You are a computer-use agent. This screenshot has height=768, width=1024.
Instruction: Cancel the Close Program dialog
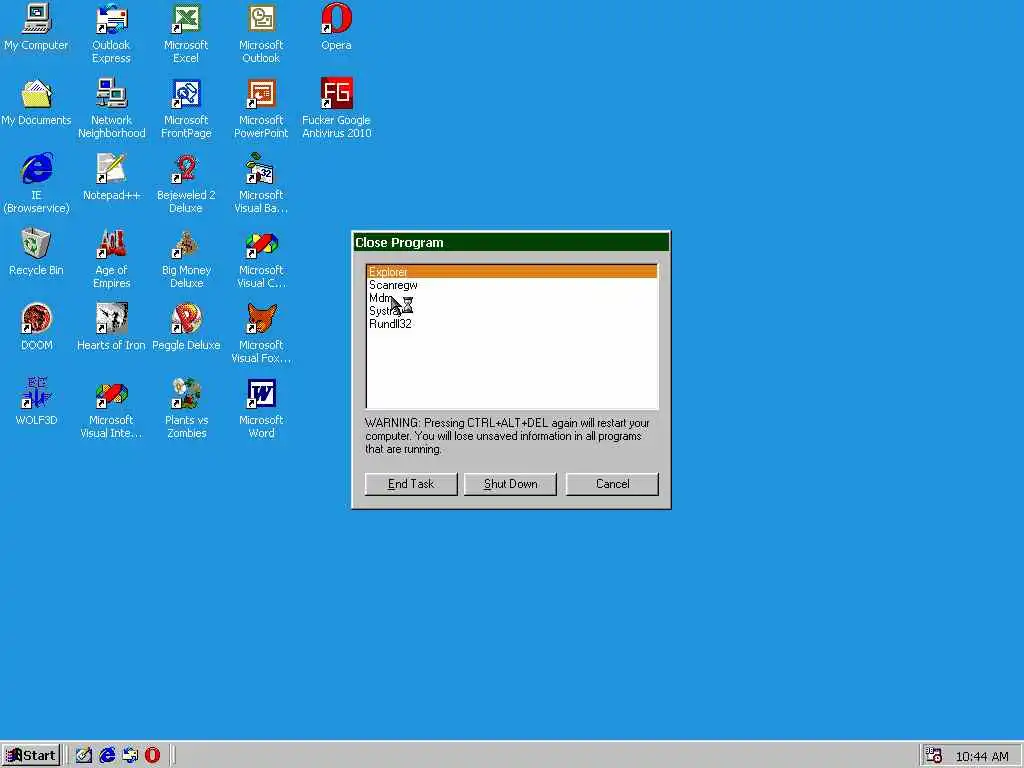pos(612,484)
